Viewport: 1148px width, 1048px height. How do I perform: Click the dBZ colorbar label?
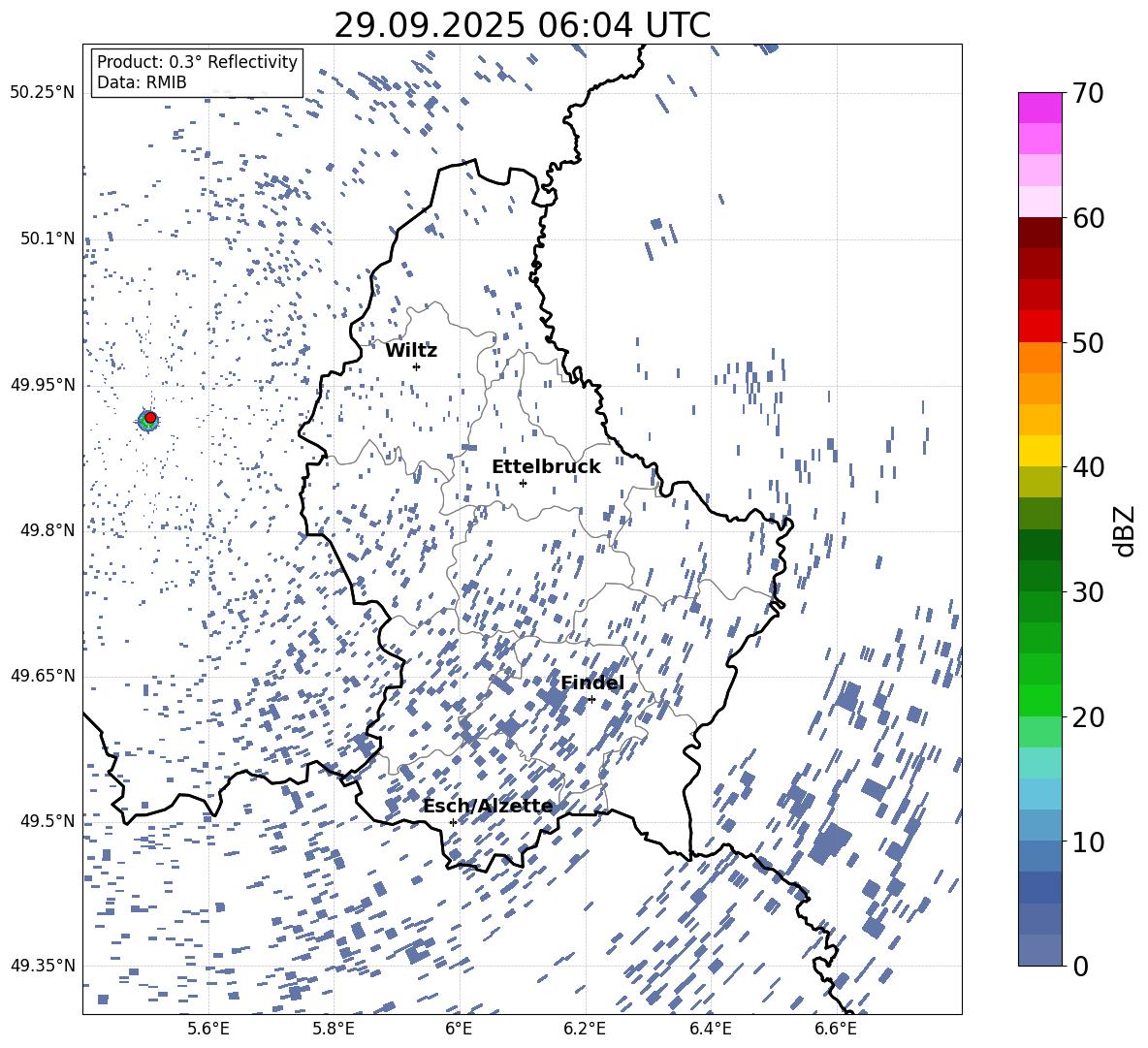[x=1126, y=530]
